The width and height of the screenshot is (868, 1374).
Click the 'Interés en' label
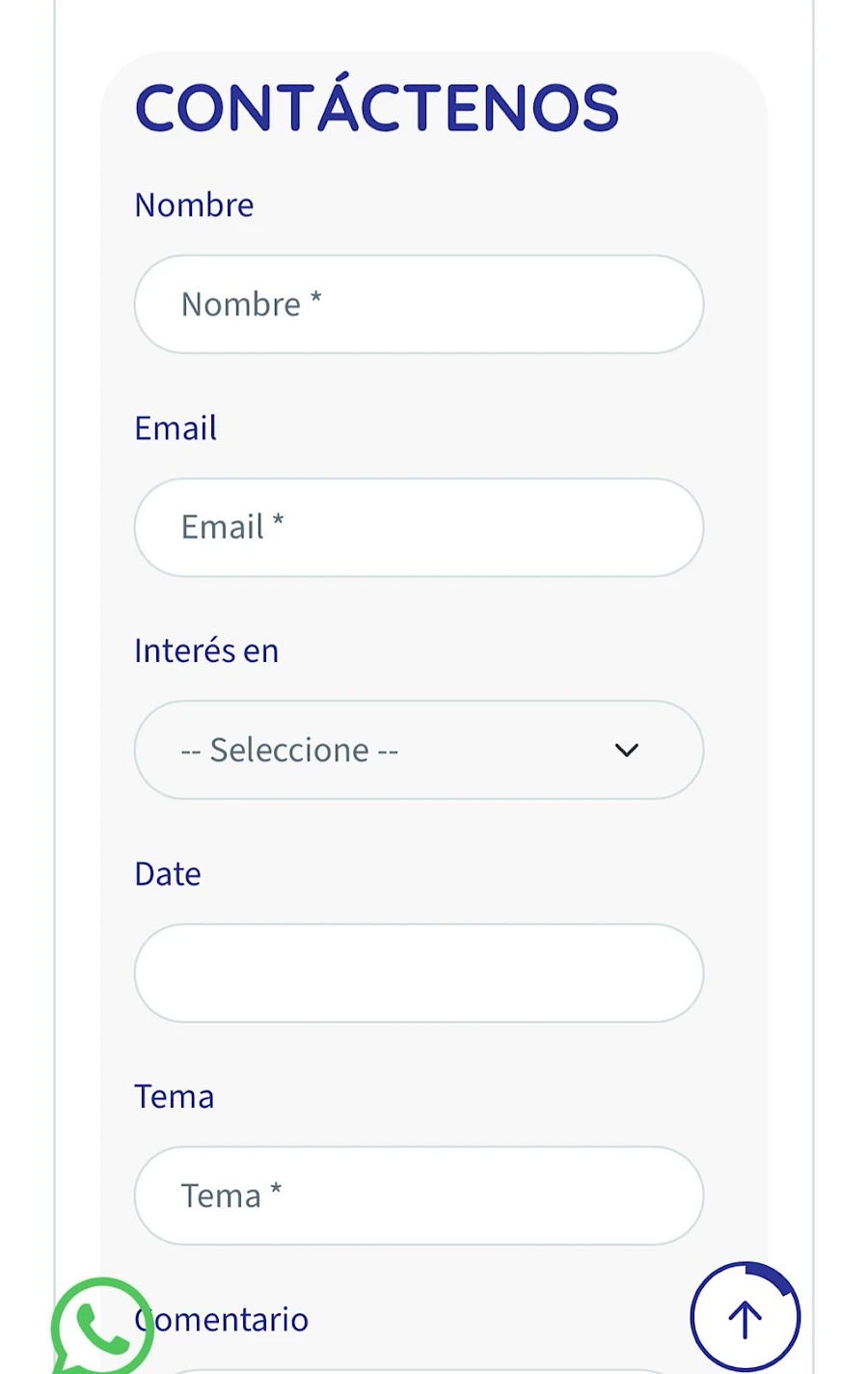(x=206, y=651)
